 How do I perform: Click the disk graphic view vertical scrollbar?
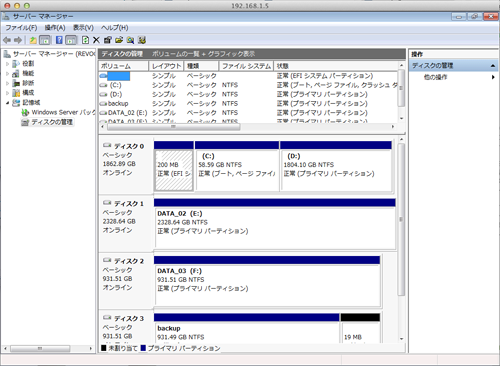[x=401, y=220]
